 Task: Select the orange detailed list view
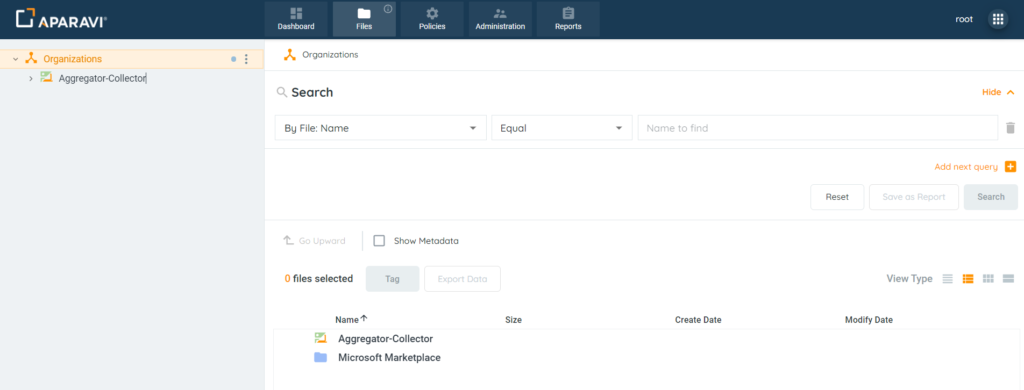coord(968,279)
